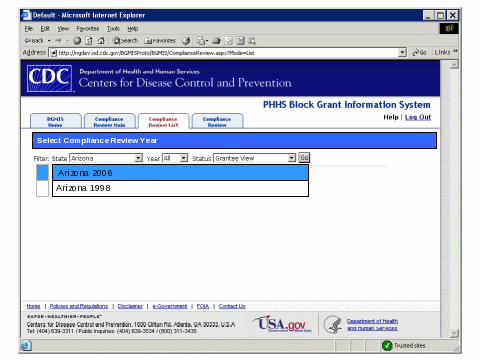The image size is (480, 360).
Task: Switch to the BGMIS Home tab
Action: [55, 121]
